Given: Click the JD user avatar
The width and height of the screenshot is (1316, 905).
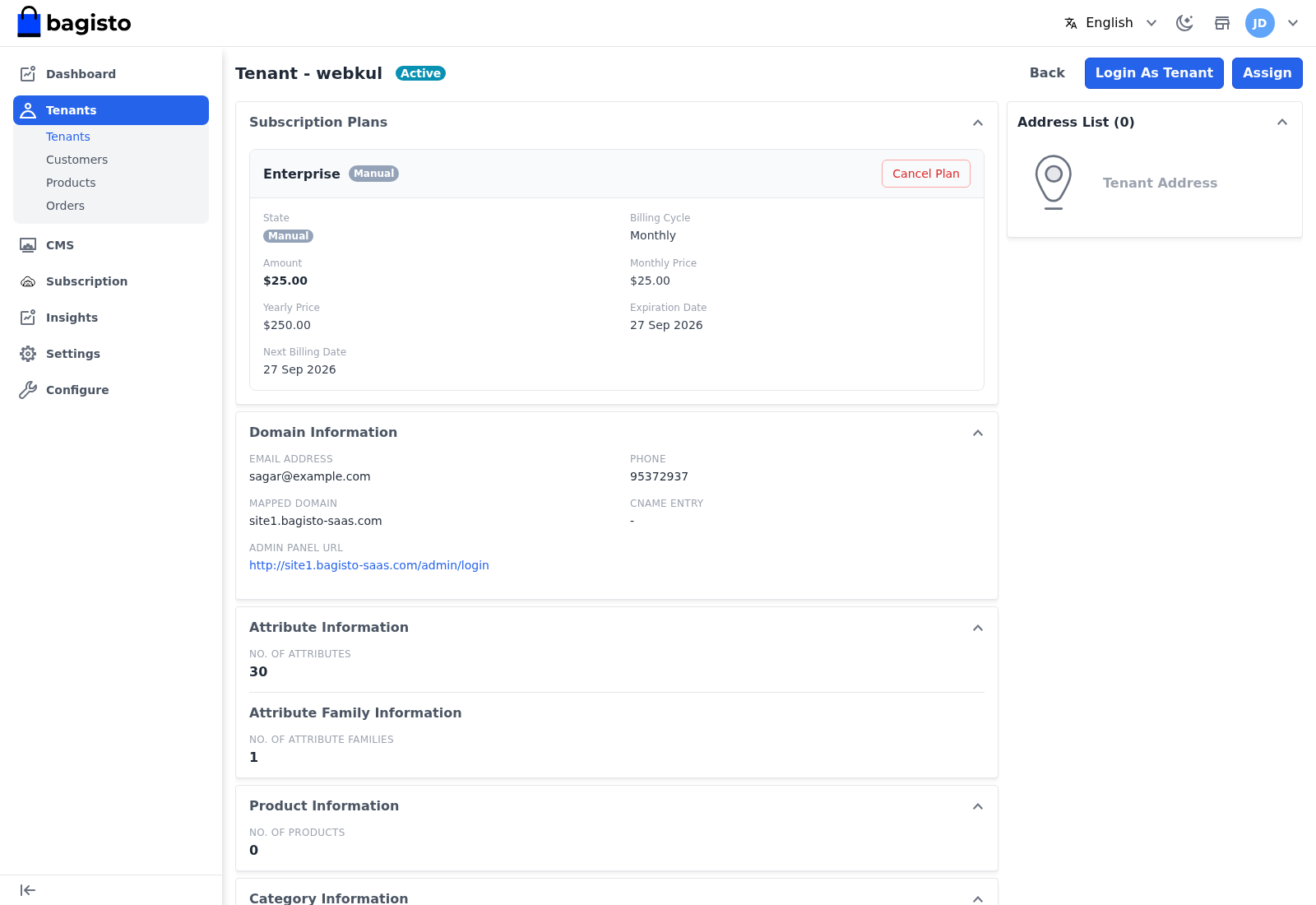Looking at the screenshot, I should coord(1260,23).
